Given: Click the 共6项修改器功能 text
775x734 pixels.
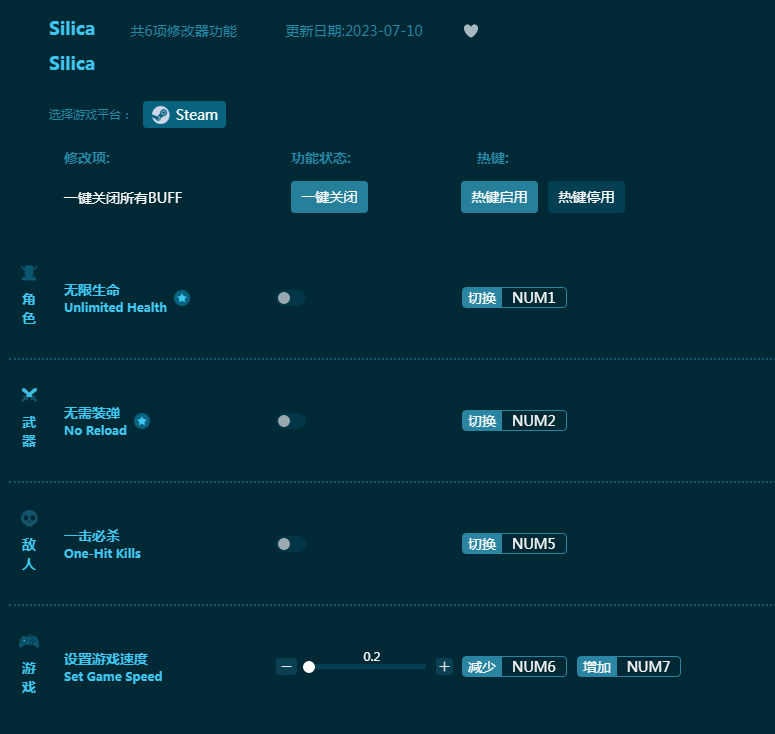Looking at the screenshot, I should (183, 31).
